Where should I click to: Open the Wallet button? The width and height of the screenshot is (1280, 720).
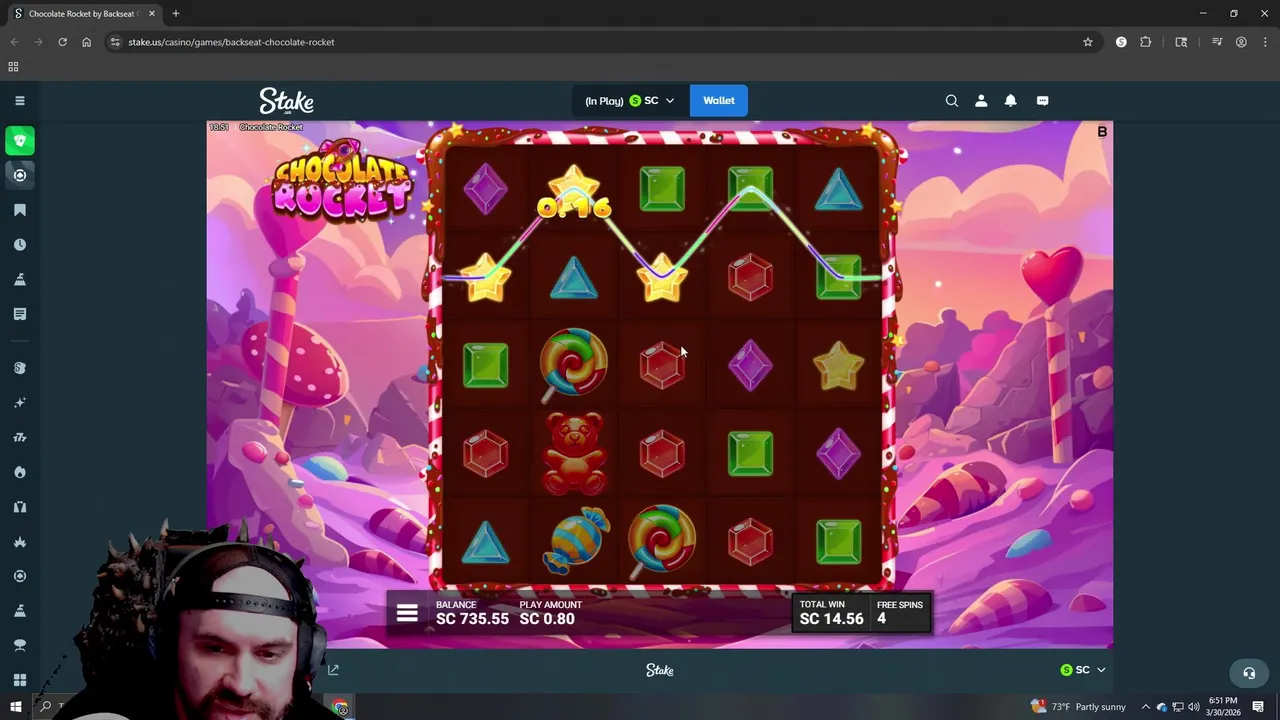718,100
